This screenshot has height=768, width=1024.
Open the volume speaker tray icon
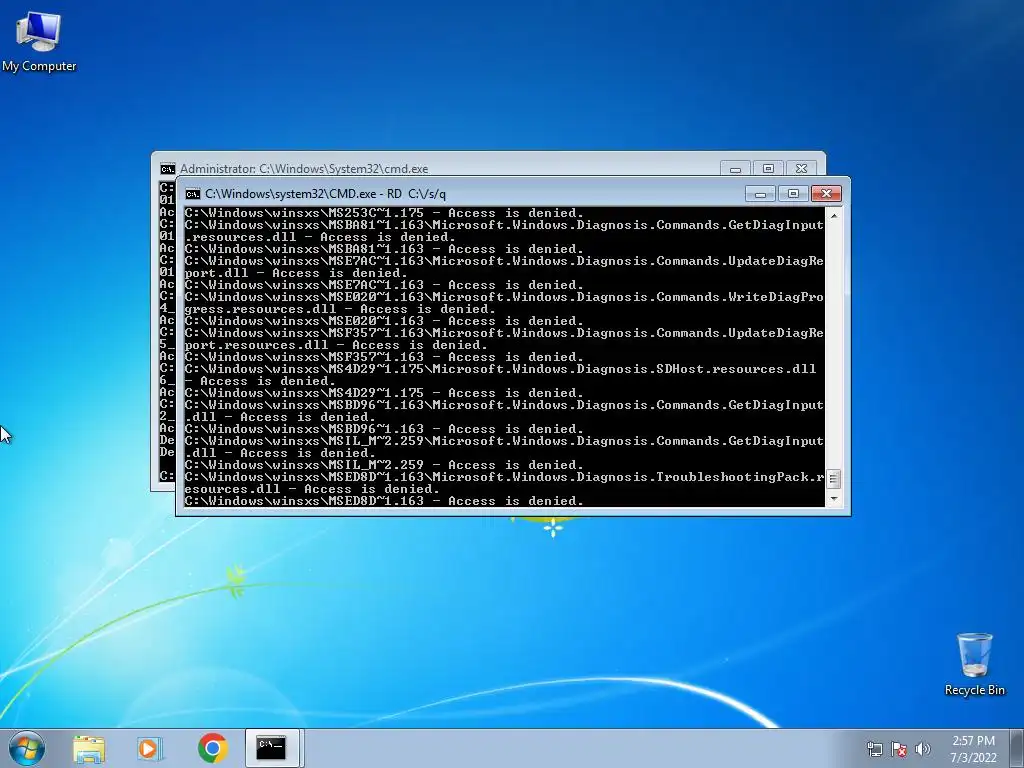click(x=923, y=749)
